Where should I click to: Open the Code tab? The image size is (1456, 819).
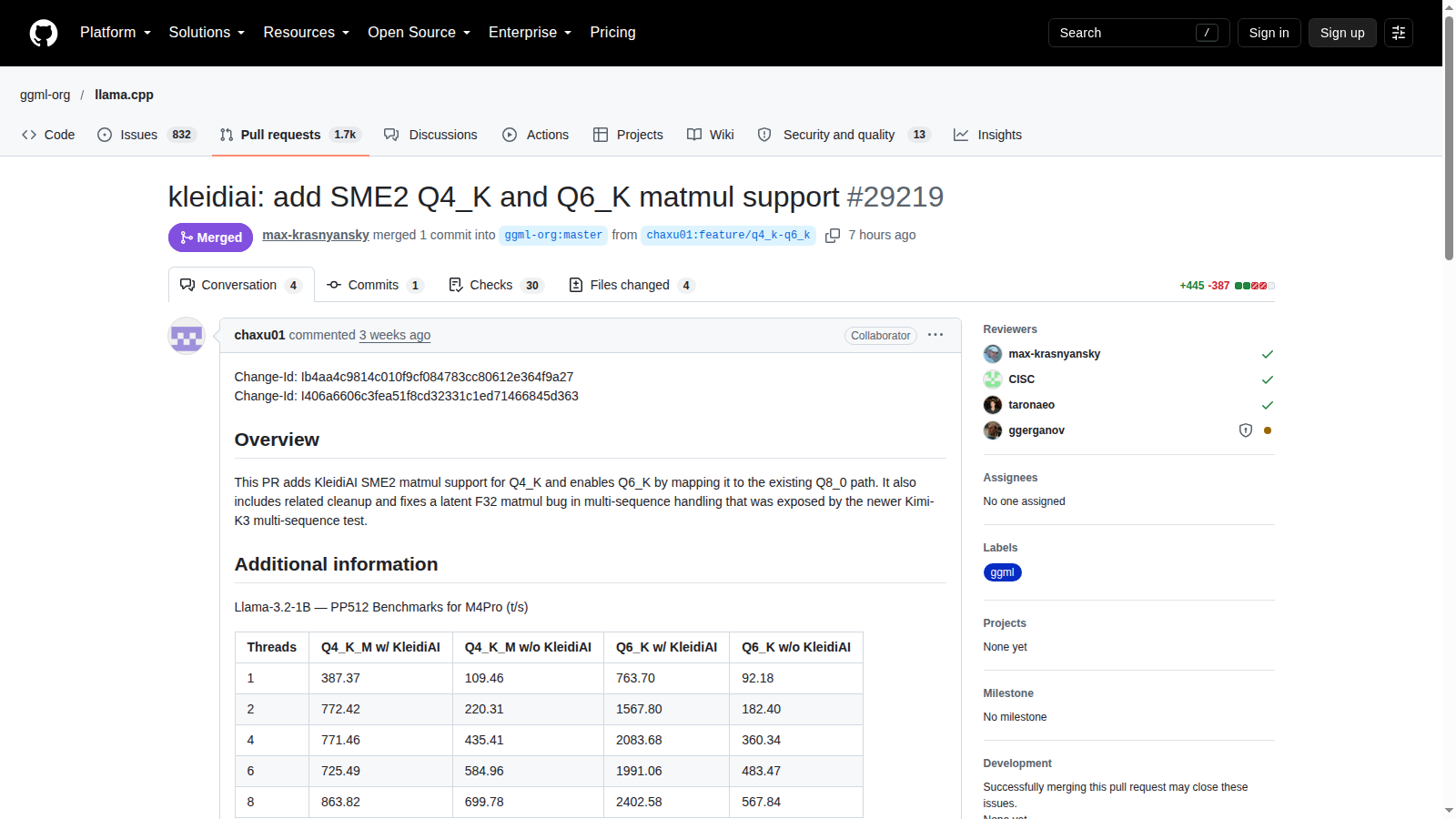click(x=48, y=135)
